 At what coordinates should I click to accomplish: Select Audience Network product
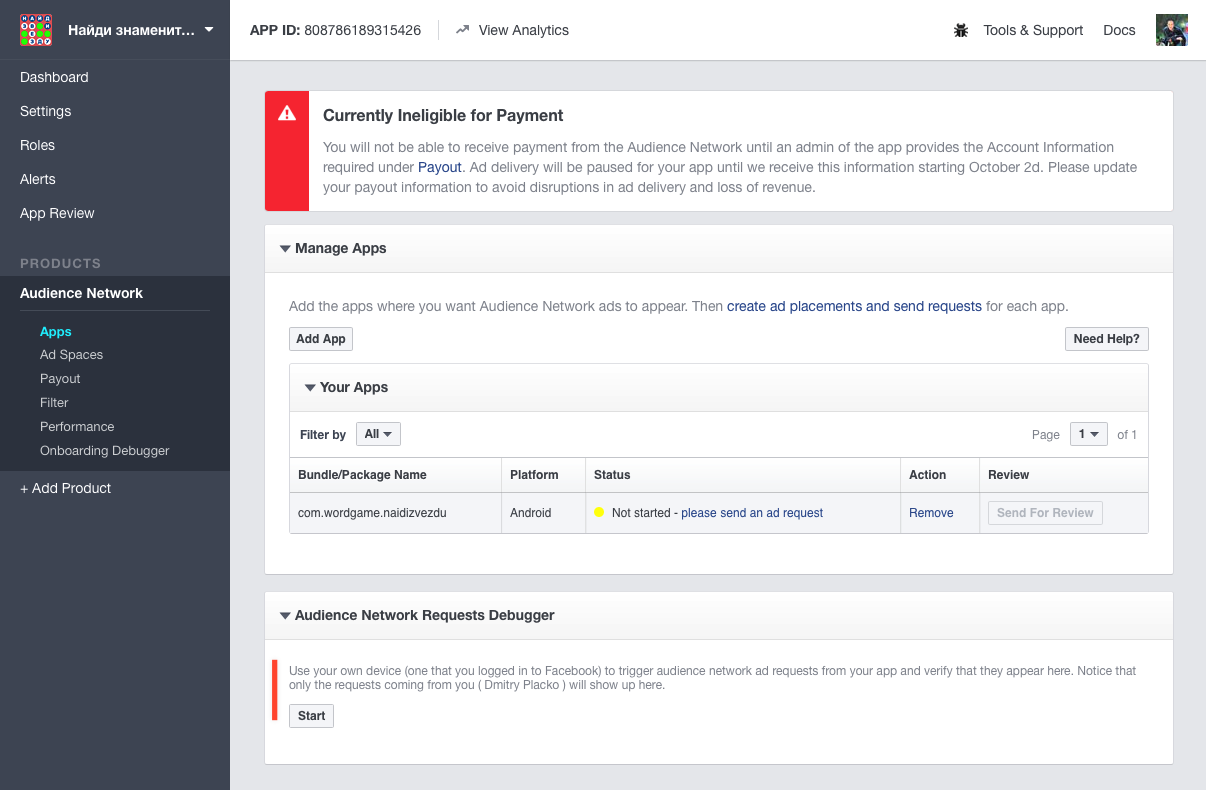[81, 293]
